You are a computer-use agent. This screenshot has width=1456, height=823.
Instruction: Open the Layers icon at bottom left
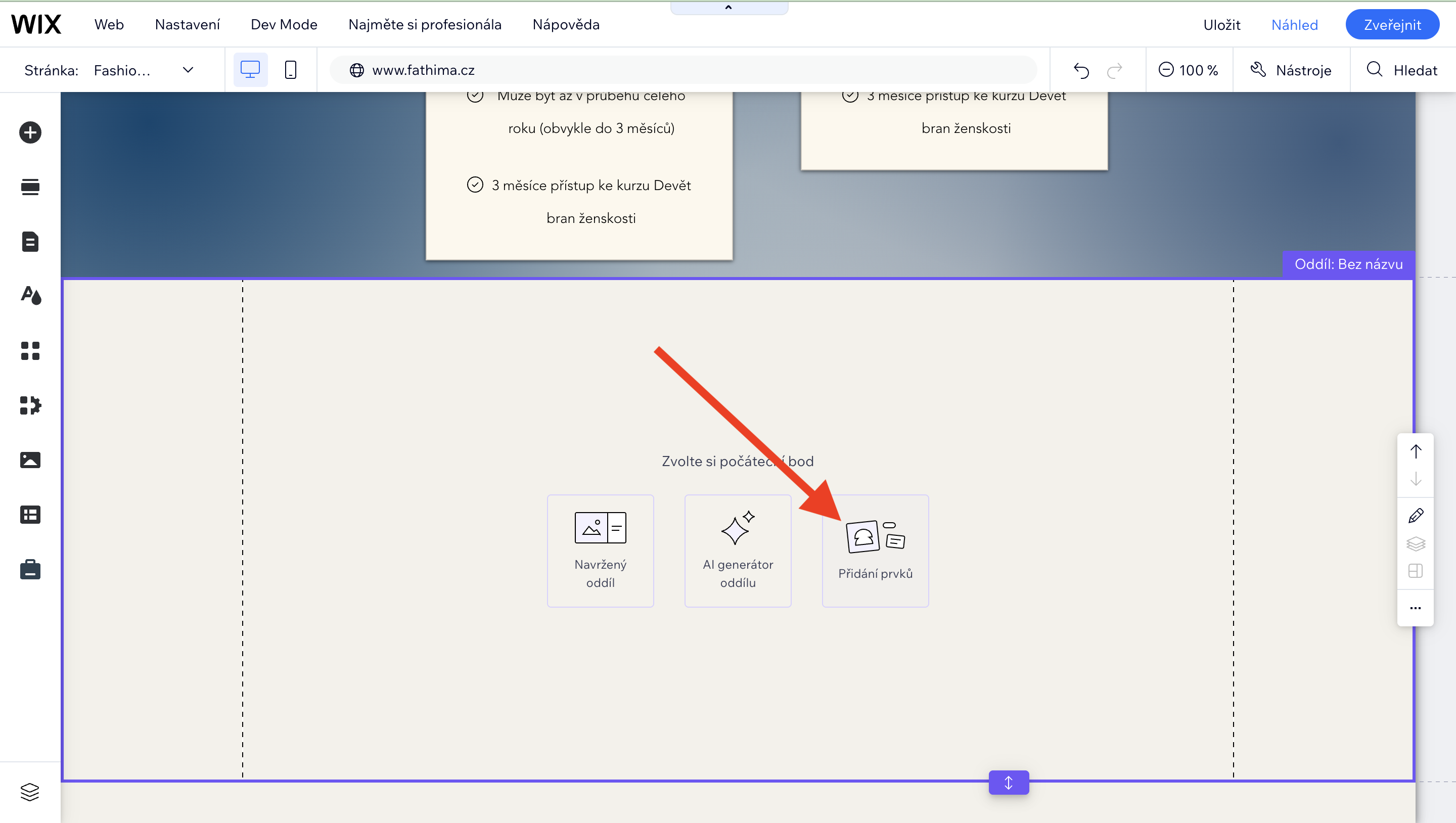(x=30, y=791)
